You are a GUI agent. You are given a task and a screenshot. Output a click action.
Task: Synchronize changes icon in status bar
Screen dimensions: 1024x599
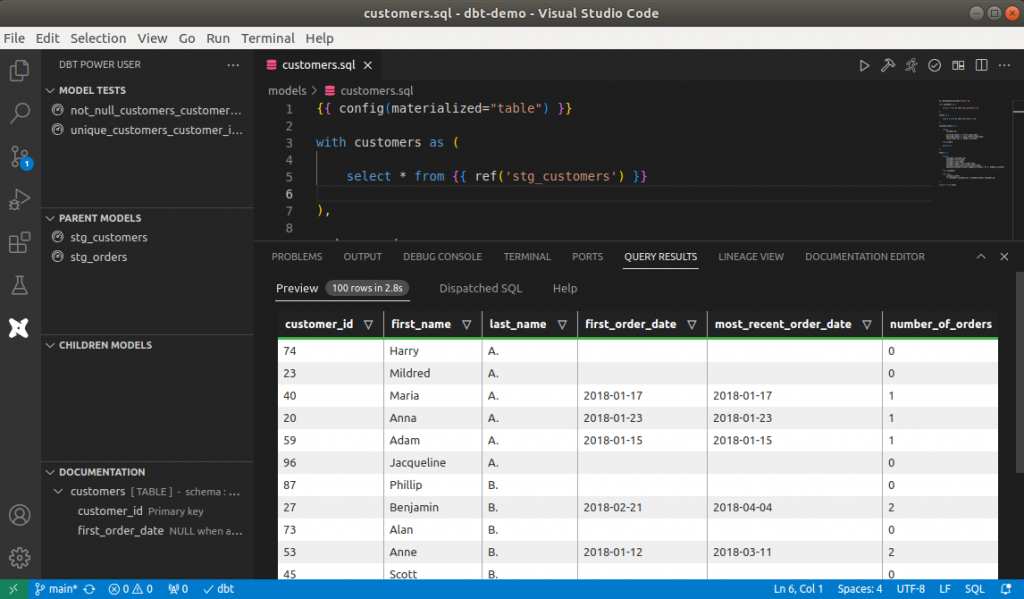pos(89,589)
